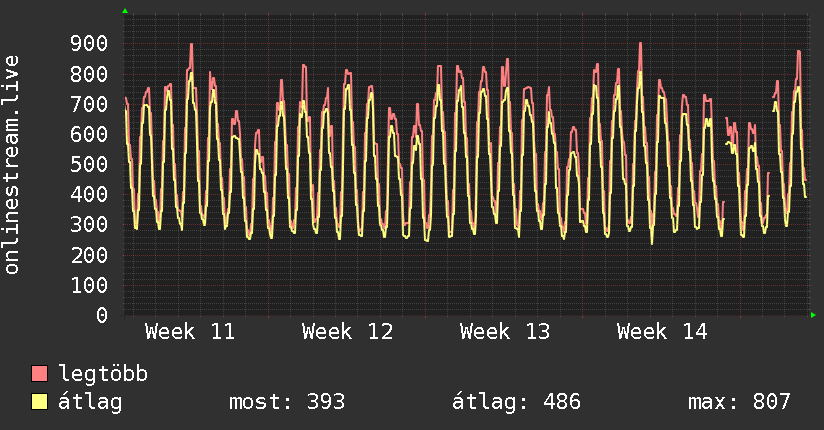Click the max: 807 statistic
The image size is (824, 430).
click(739, 402)
